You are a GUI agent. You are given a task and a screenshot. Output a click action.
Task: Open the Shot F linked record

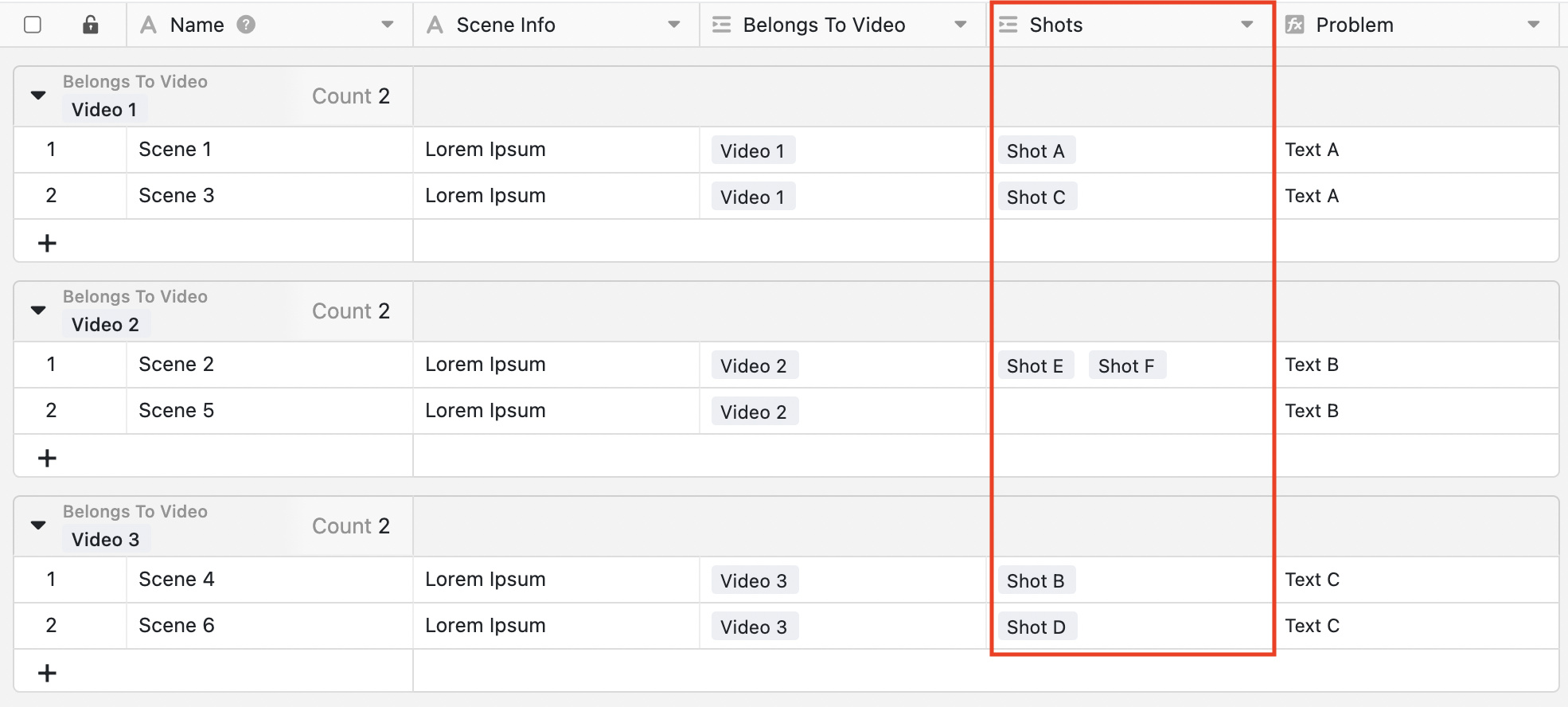pos(1126,365)
